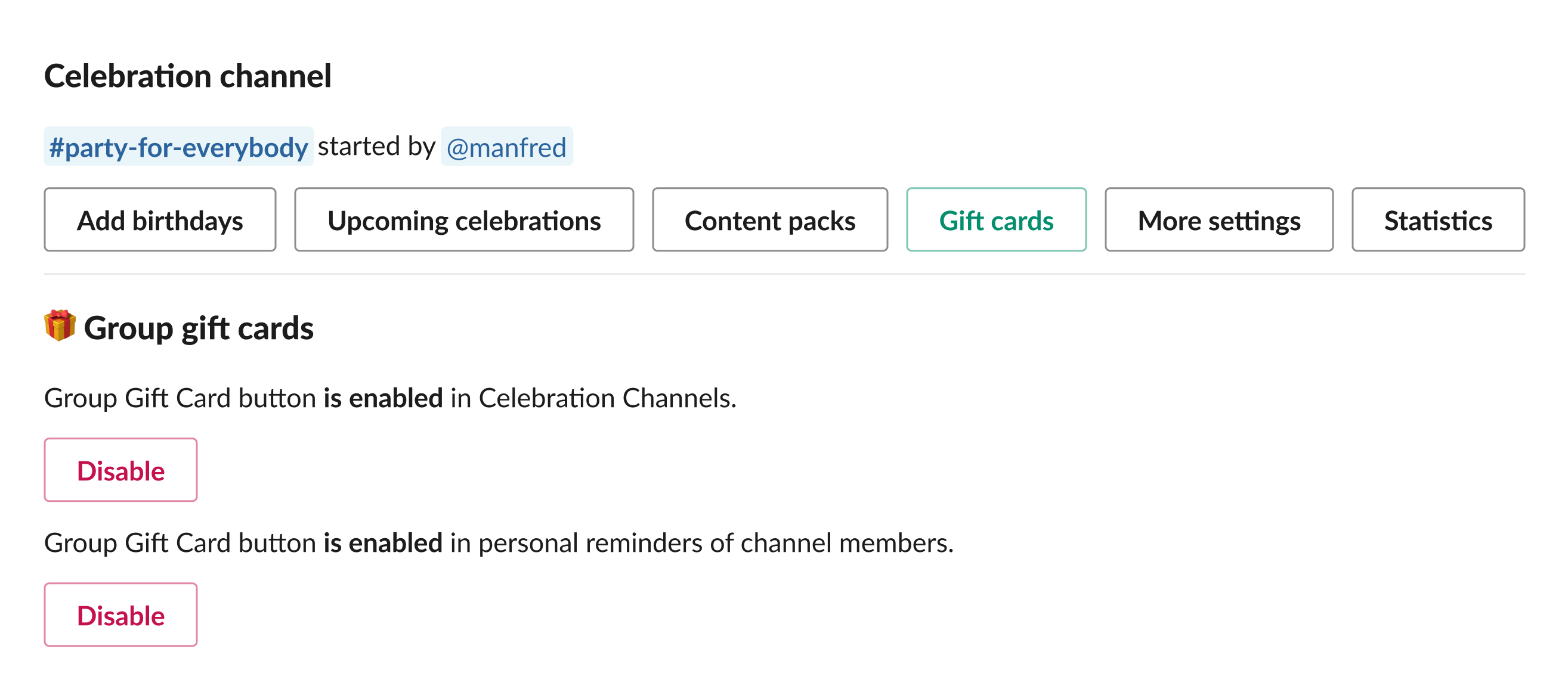Disable Group Gift Card button in personal reminders
Screen dimensions: 1568x689
pos(120,614)
